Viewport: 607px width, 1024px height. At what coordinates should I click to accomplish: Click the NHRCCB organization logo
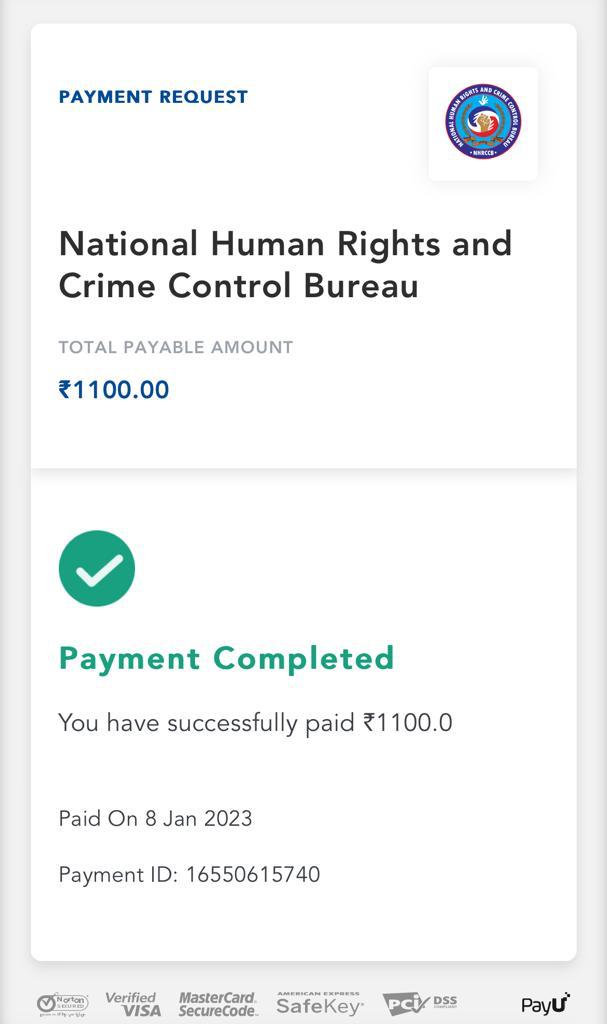tap(483, 123)
